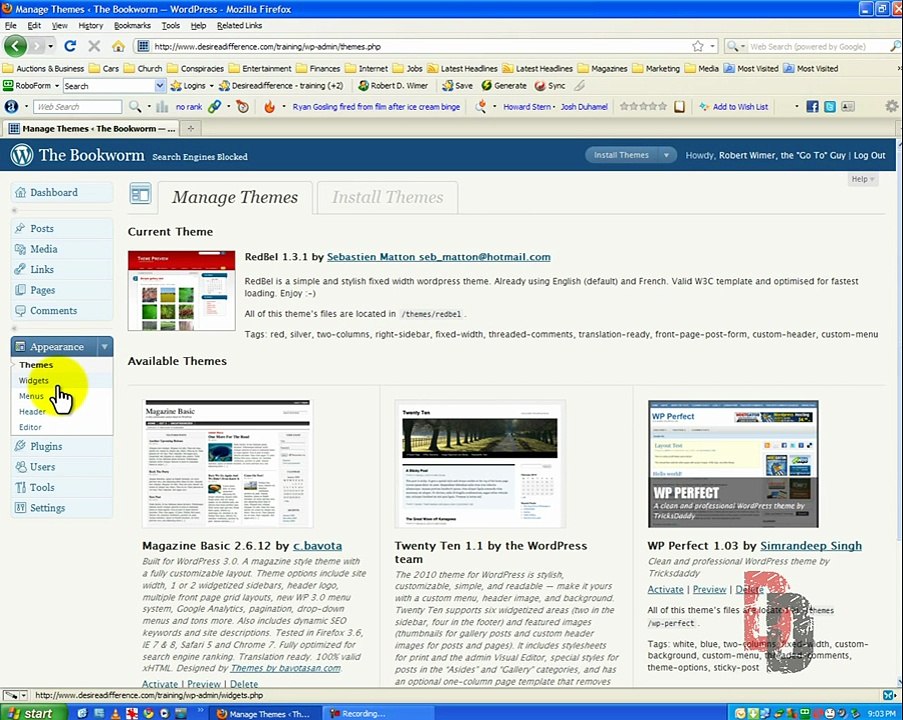
Task: Stop loading with the X icon
Action: coord(94,46)
